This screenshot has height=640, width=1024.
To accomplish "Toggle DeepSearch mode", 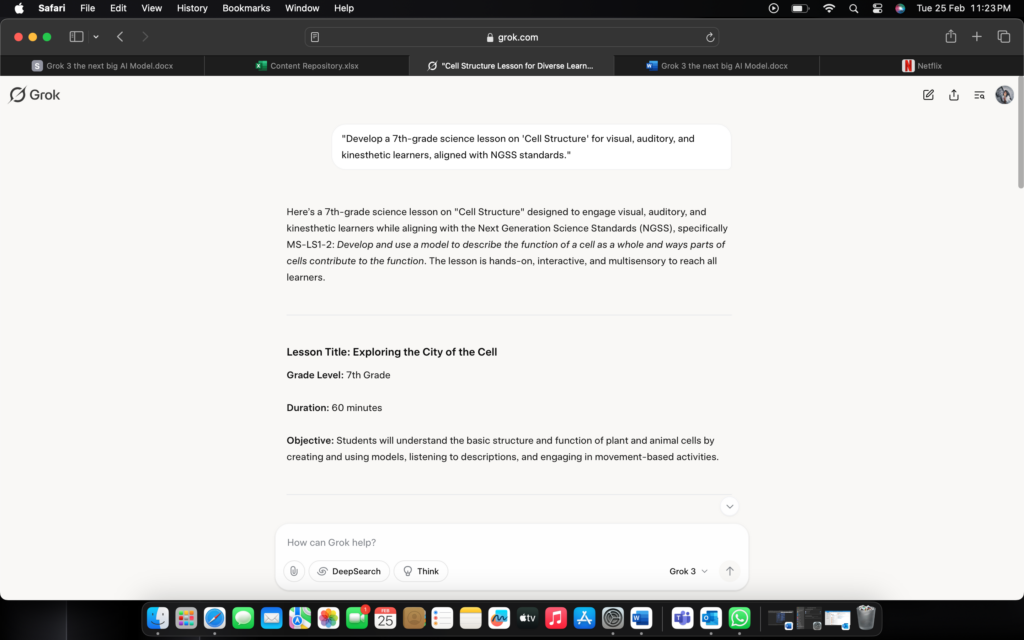I will tap(349, 571).
